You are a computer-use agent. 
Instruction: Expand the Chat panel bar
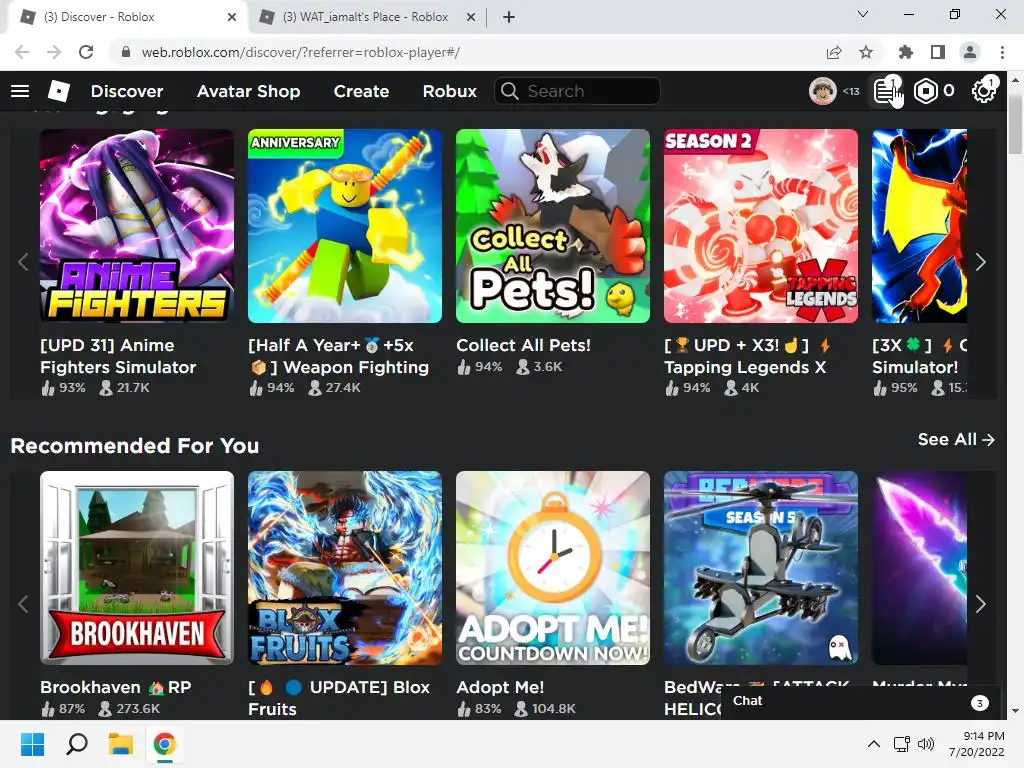click(x=859, y=702)
